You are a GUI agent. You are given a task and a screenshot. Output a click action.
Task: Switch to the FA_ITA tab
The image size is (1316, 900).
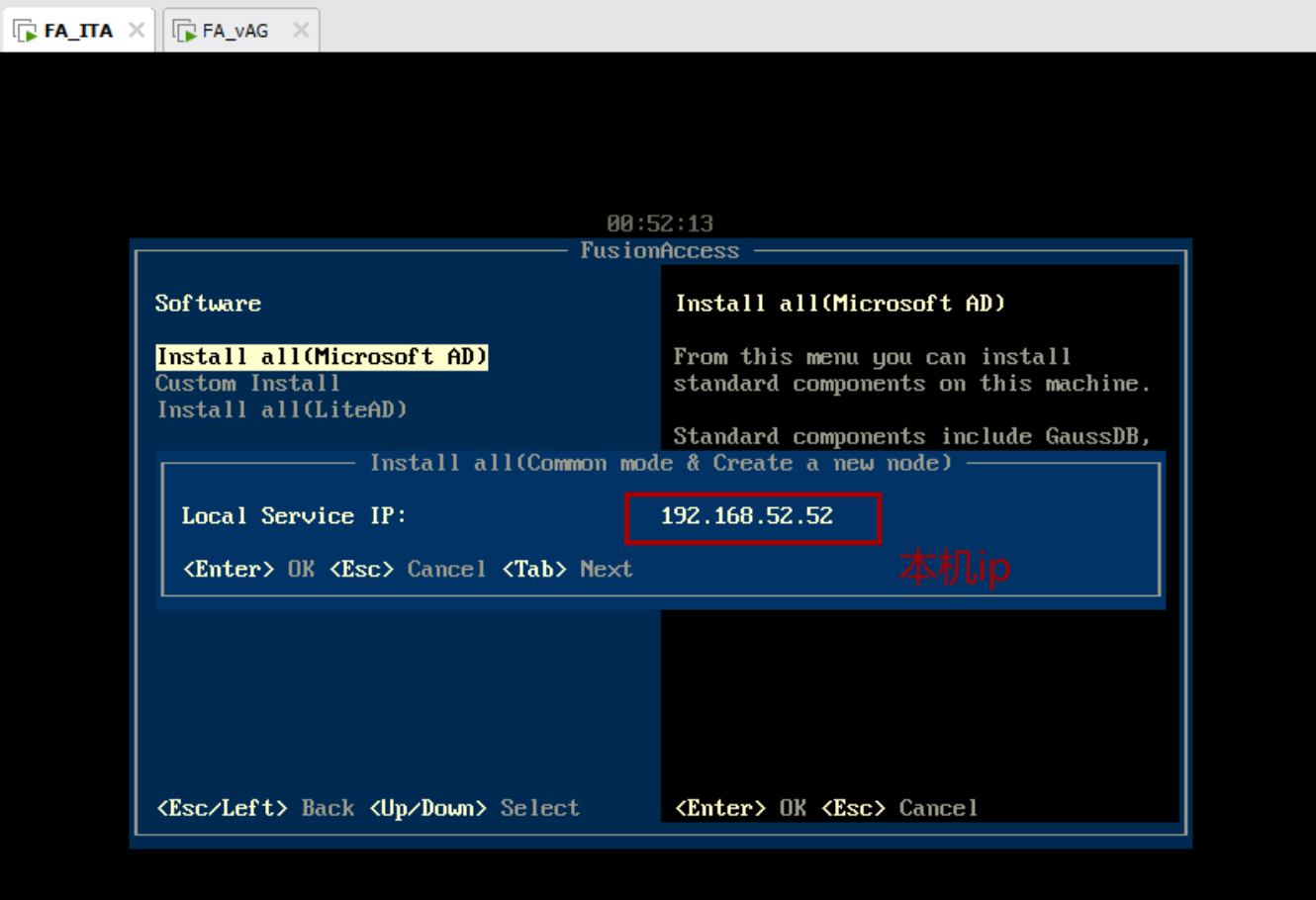(x=78, y=30)
